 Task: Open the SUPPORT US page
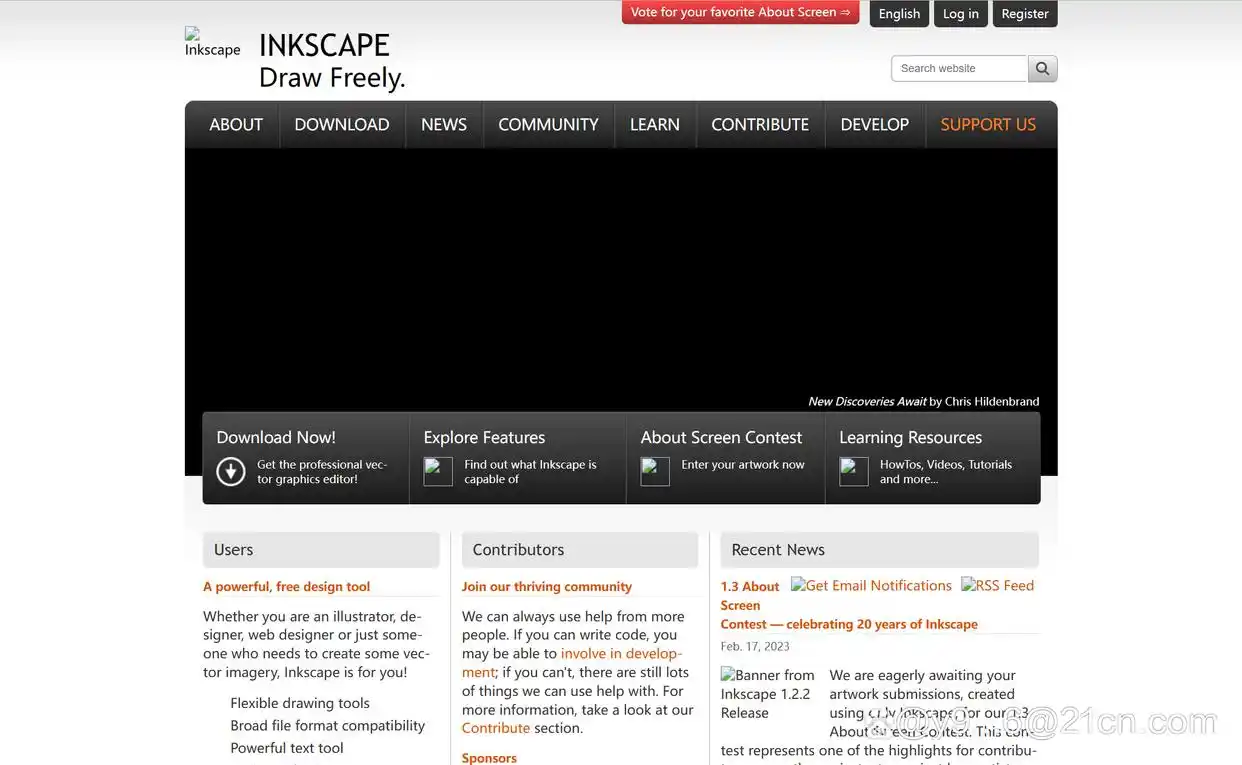point(988,125)
